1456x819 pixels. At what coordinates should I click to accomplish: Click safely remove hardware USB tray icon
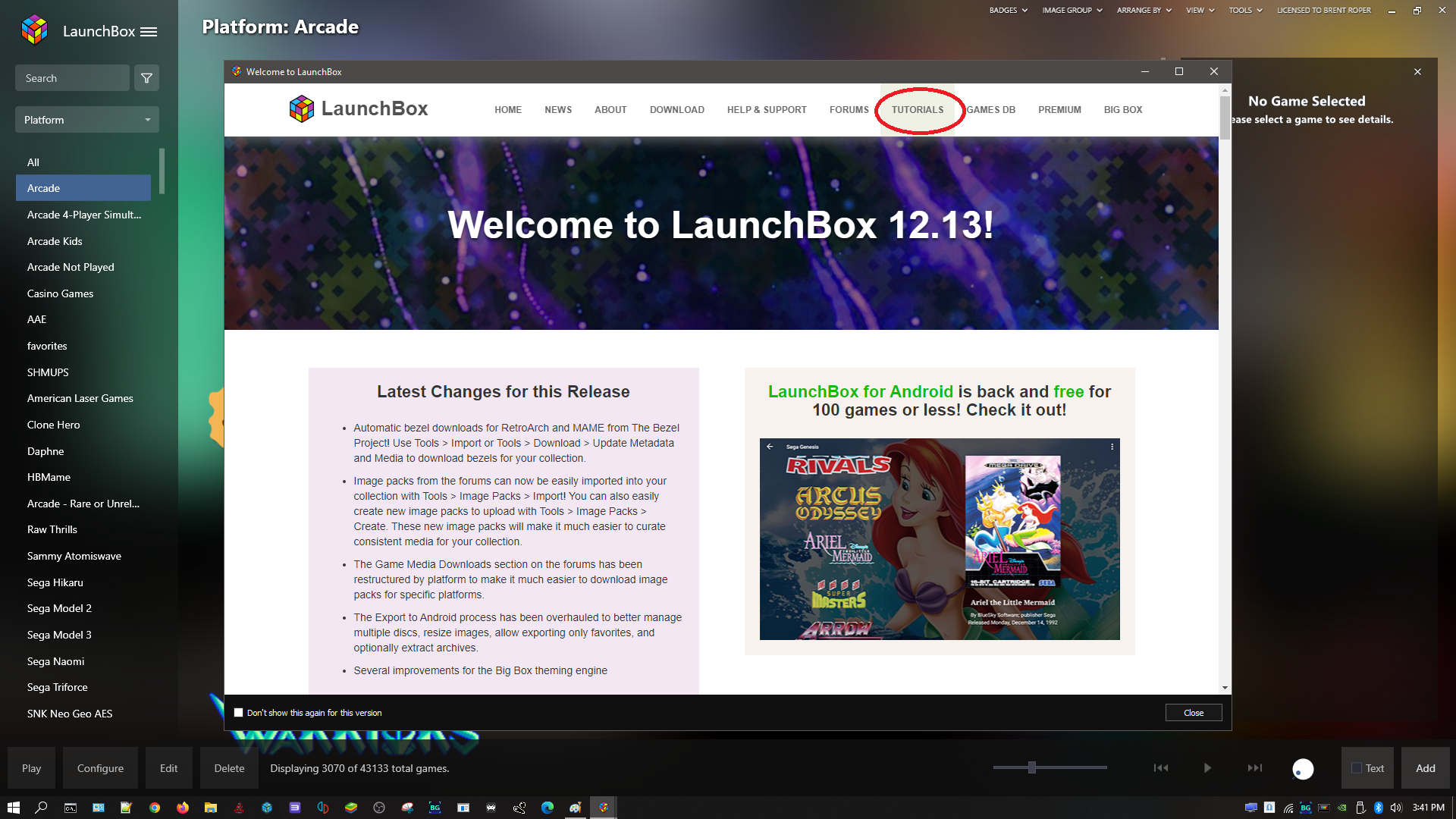[x=1360, y=808]
